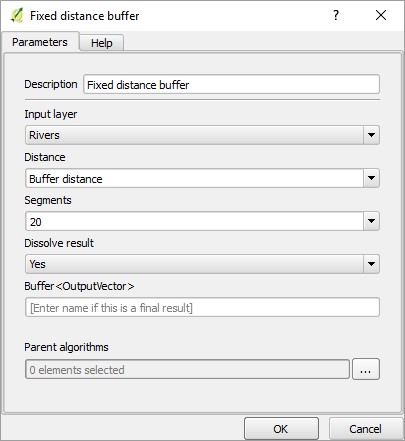Click the Description text field
405x441 pixels.
(231, 84)
